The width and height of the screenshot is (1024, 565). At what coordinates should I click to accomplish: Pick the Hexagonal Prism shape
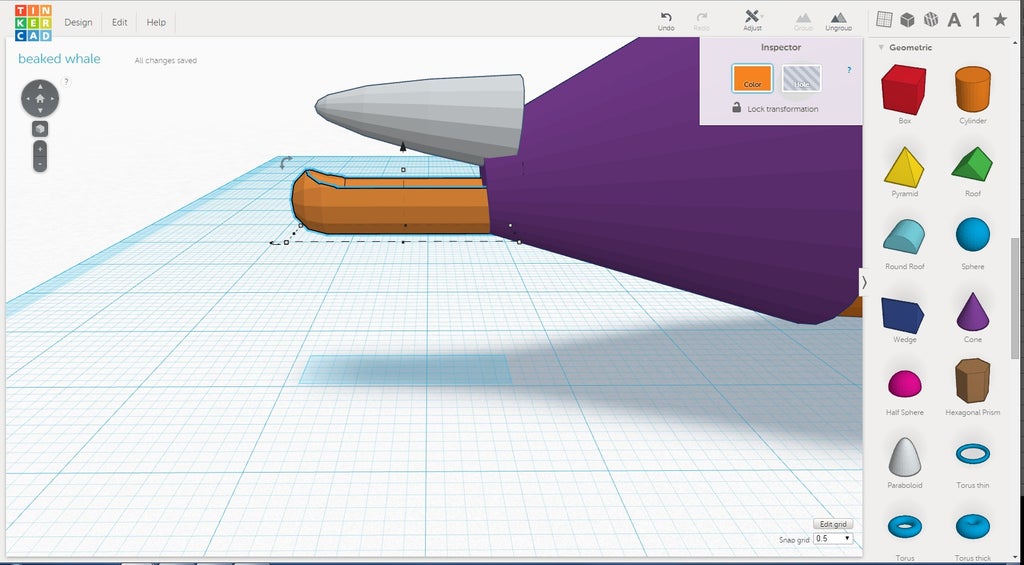[972, 380]
